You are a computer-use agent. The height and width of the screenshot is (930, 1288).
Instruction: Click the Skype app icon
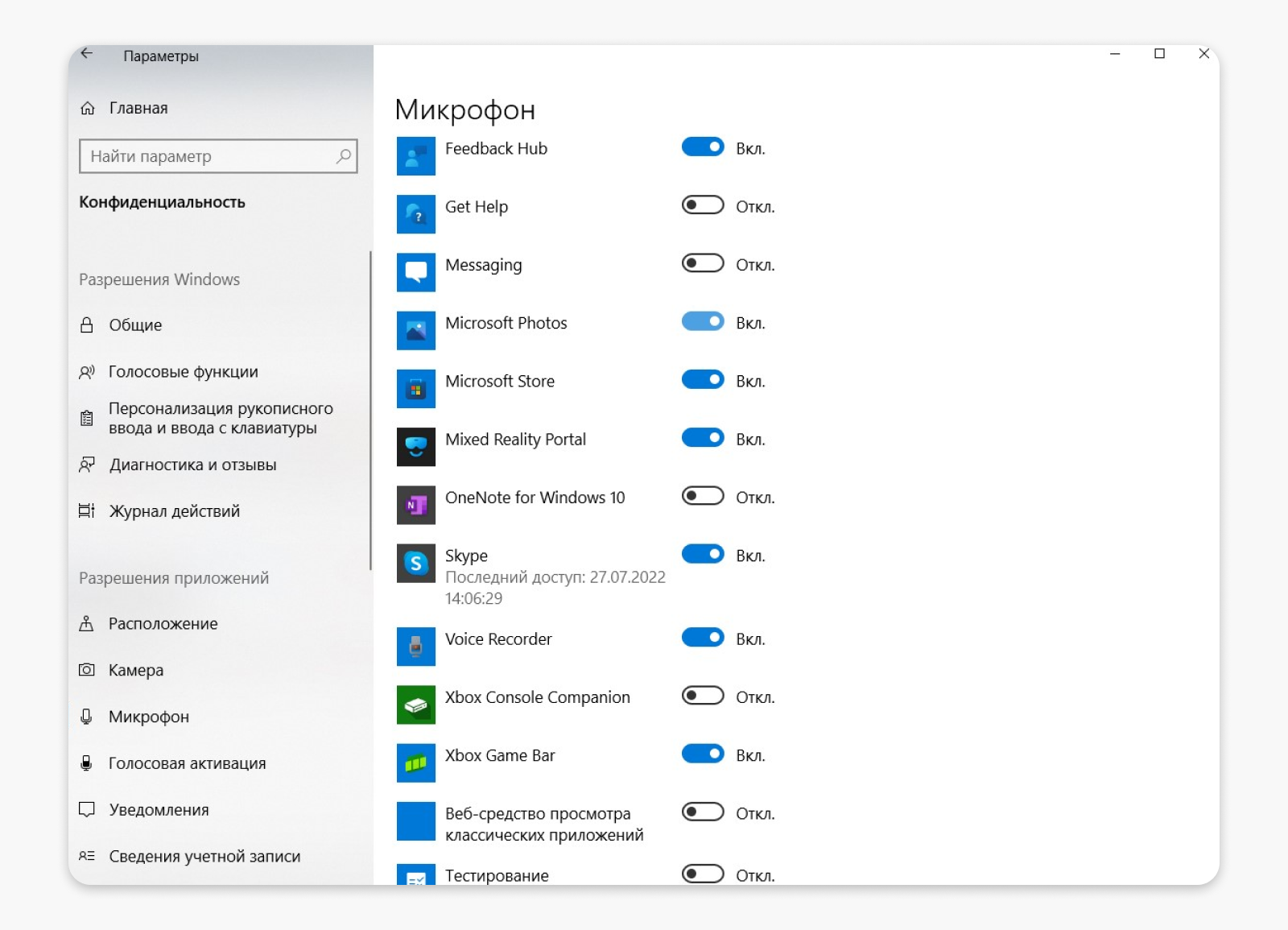coord(415,563)
